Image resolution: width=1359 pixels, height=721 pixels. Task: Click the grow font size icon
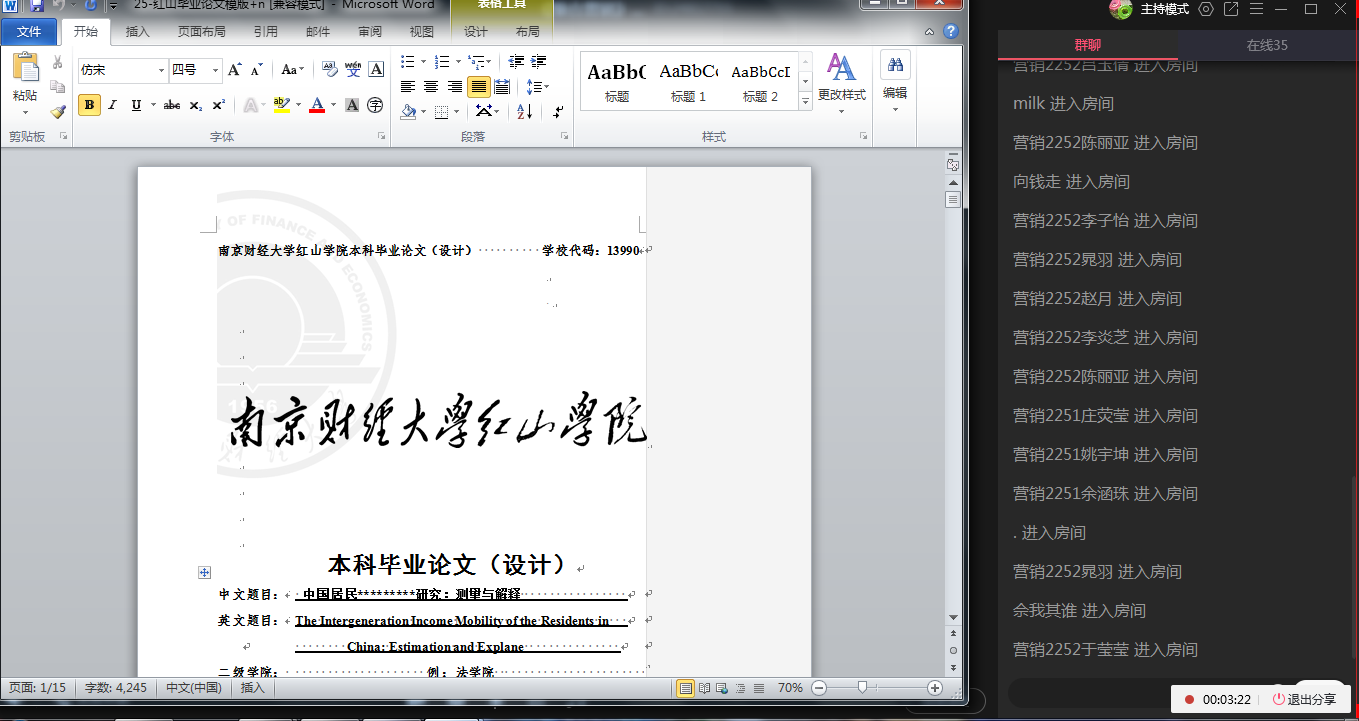[234, 70]
